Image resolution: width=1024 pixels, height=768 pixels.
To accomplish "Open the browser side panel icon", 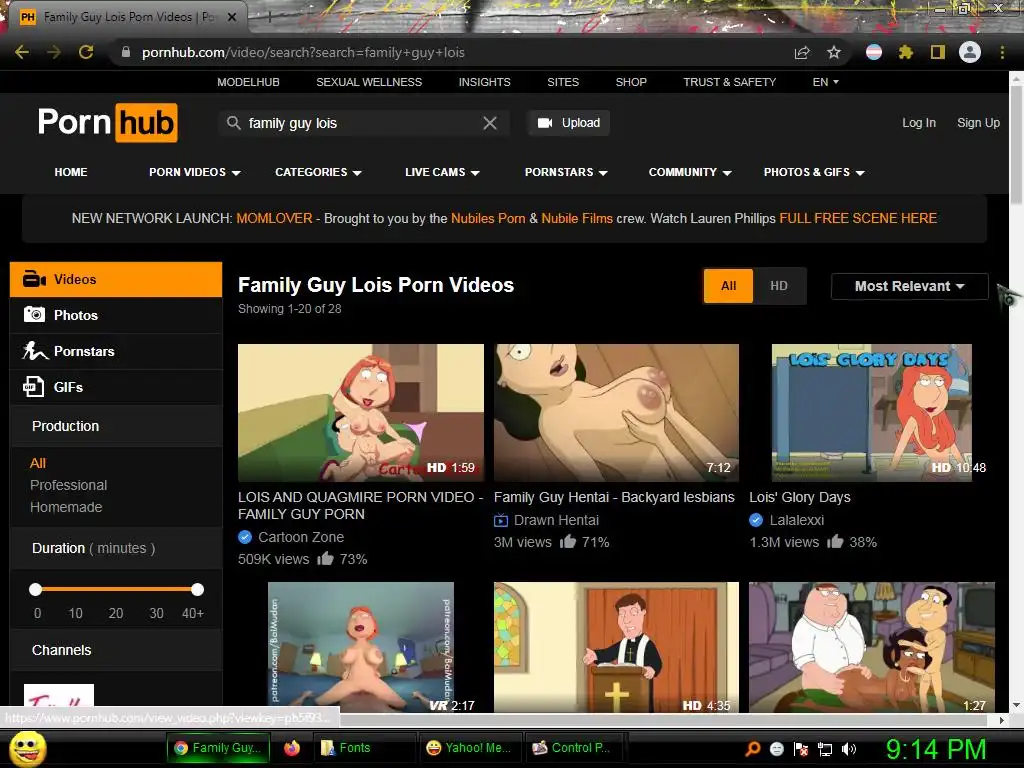I will click(938, 52).
